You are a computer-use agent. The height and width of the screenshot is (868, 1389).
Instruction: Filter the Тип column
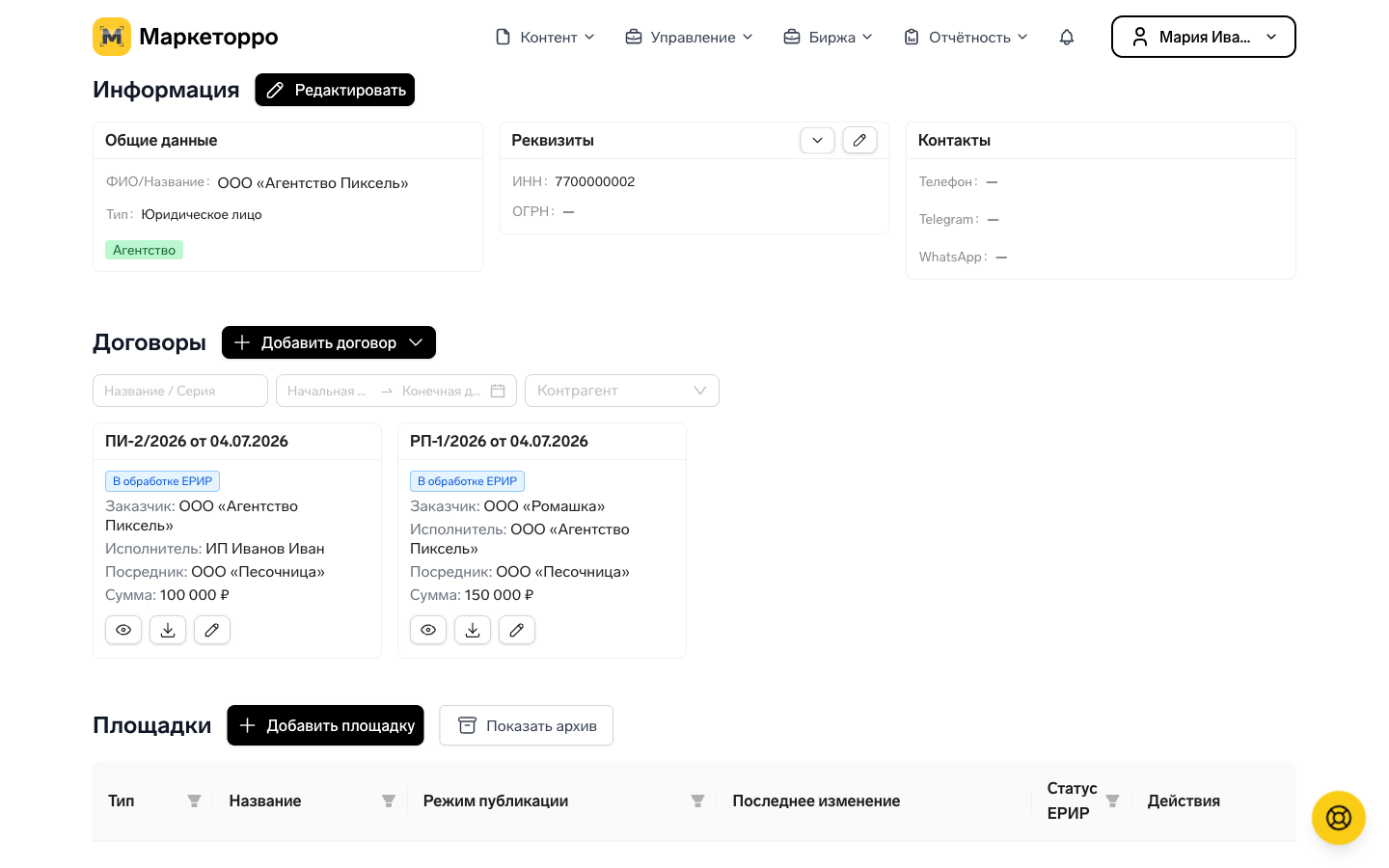194,800
